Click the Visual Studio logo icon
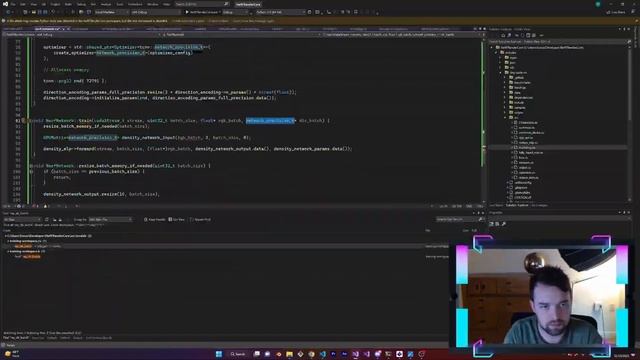The height and width of the screenshot is (360, 640). tap(5, 4)
